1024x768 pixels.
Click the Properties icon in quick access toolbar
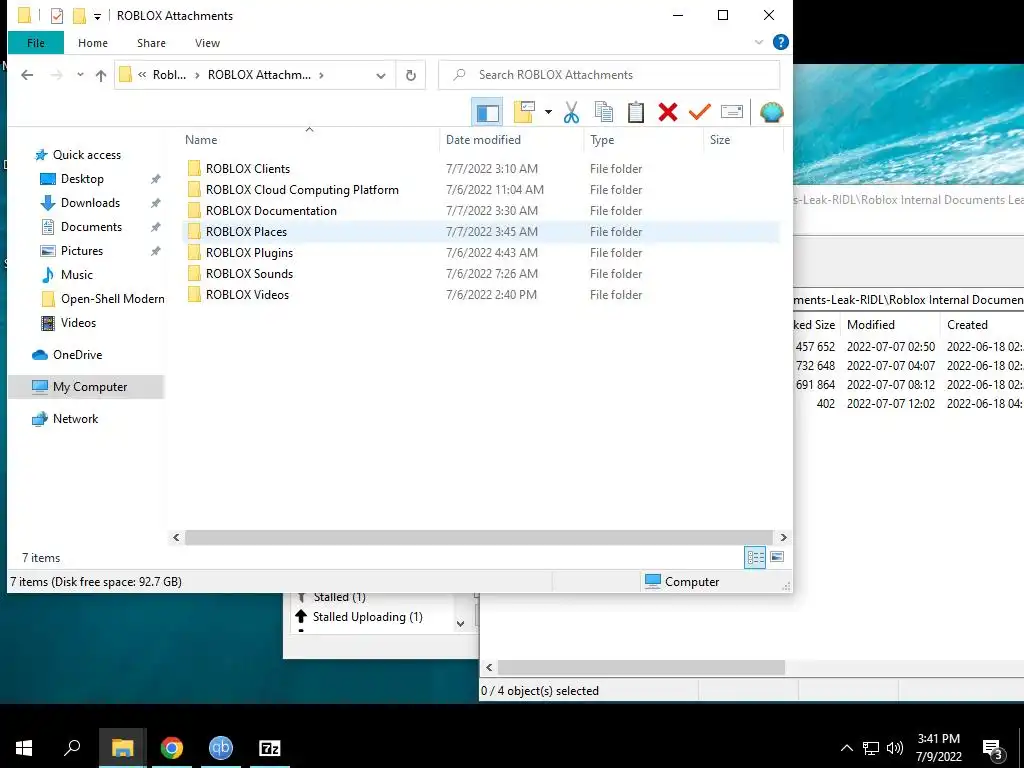pyautogui.click(x=57, y=15)
